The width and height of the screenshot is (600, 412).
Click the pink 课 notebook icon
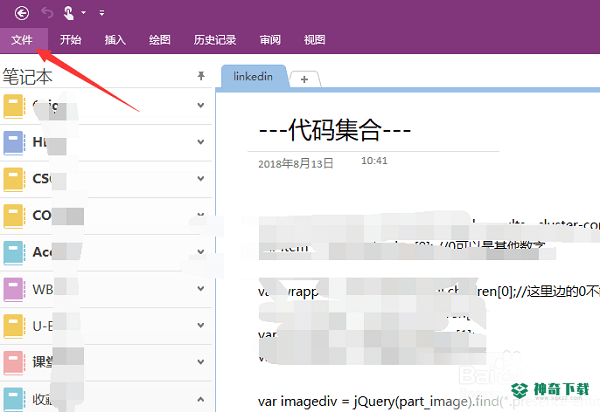click(13, 363)
